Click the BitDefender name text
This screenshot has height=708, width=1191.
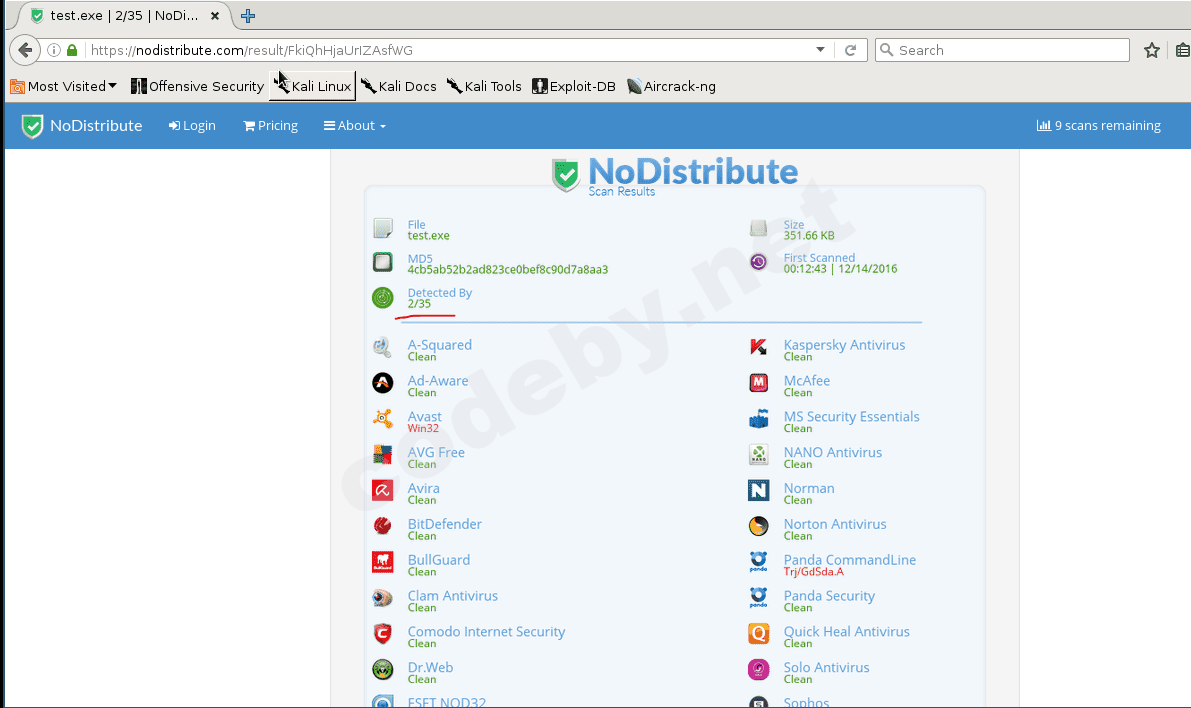pyautogui.click(x=444, y=524)
